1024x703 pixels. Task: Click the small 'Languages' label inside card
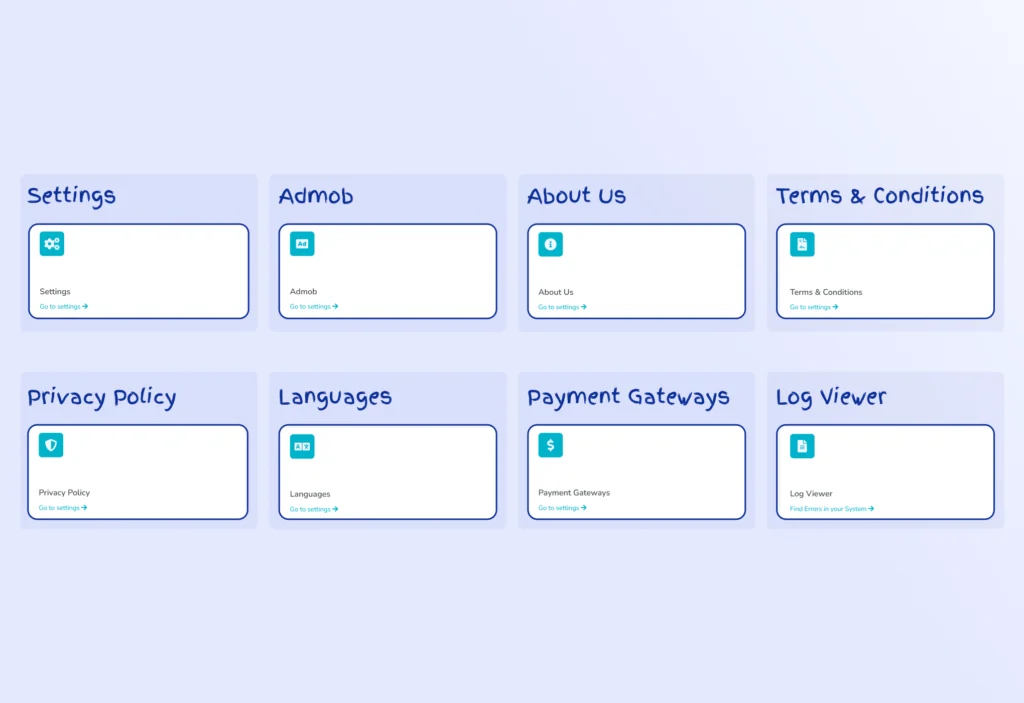310,494
